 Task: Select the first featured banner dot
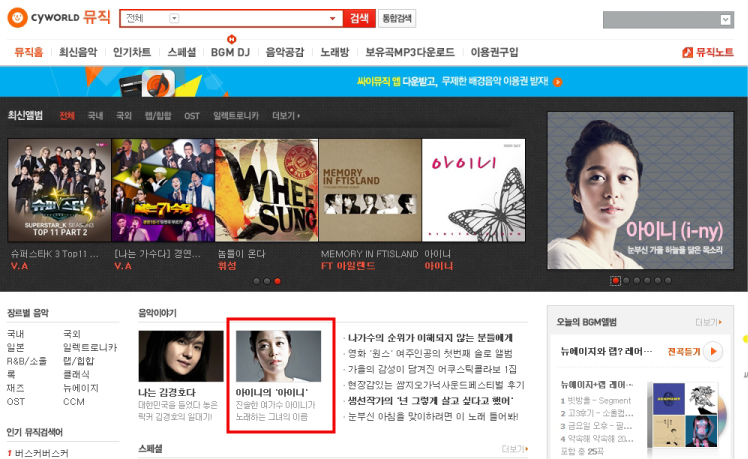pos(615,281)
